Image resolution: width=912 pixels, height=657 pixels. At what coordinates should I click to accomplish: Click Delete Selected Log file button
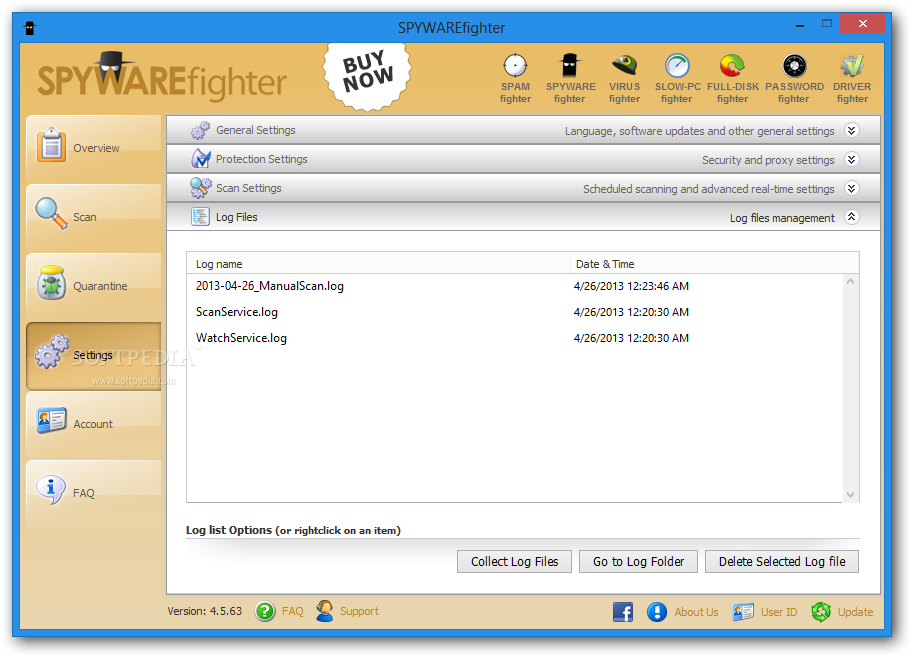point(782,562)
